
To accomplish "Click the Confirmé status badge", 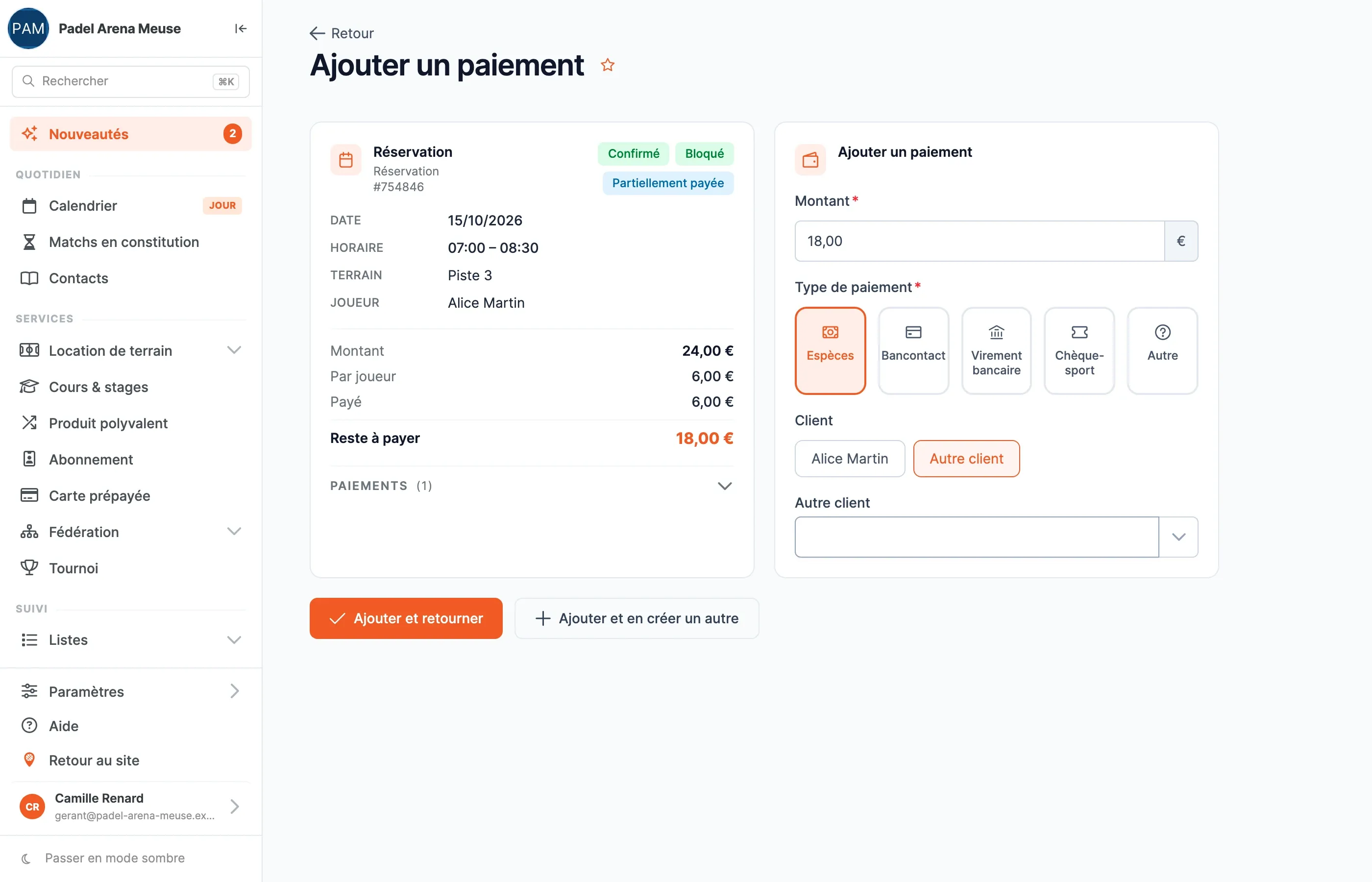I will tap(633, 153).
